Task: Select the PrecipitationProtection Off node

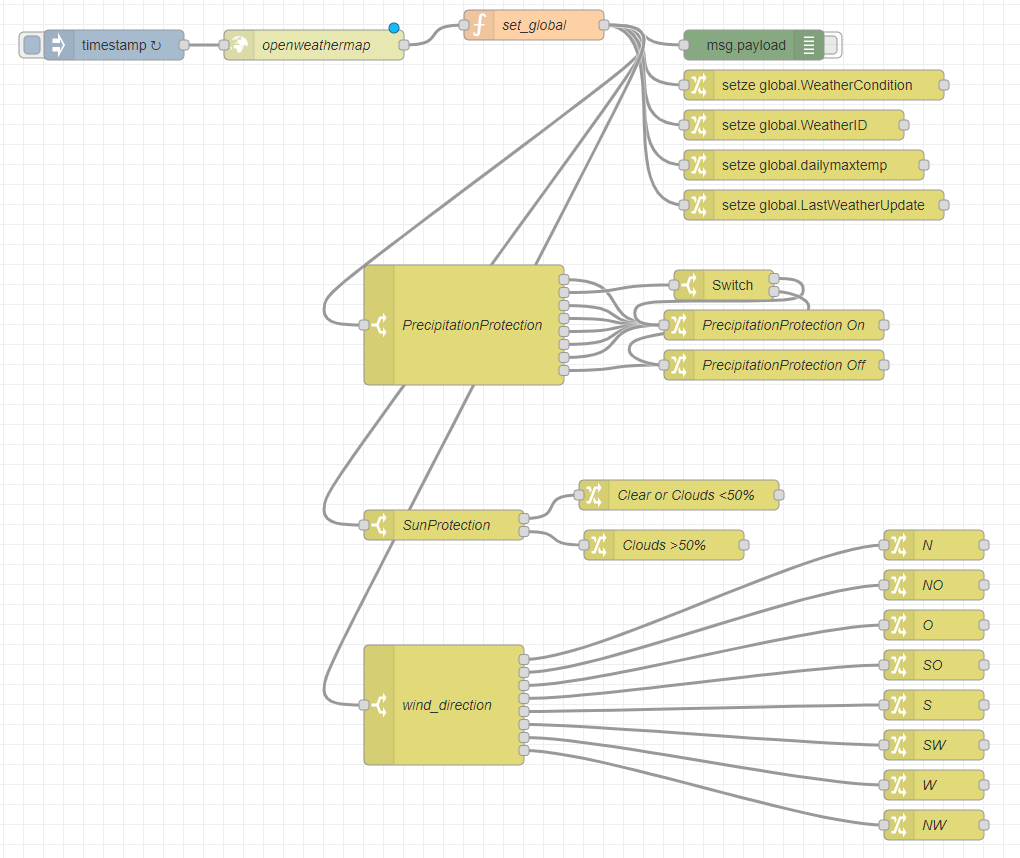Action: [x=775, y=365]
